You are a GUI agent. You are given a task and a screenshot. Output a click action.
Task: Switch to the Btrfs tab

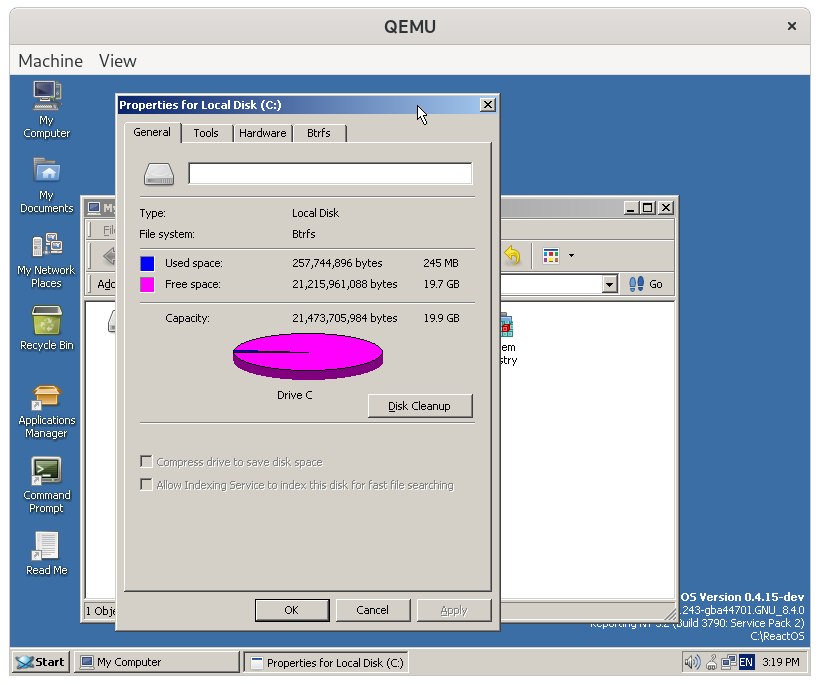pos(319,133)
